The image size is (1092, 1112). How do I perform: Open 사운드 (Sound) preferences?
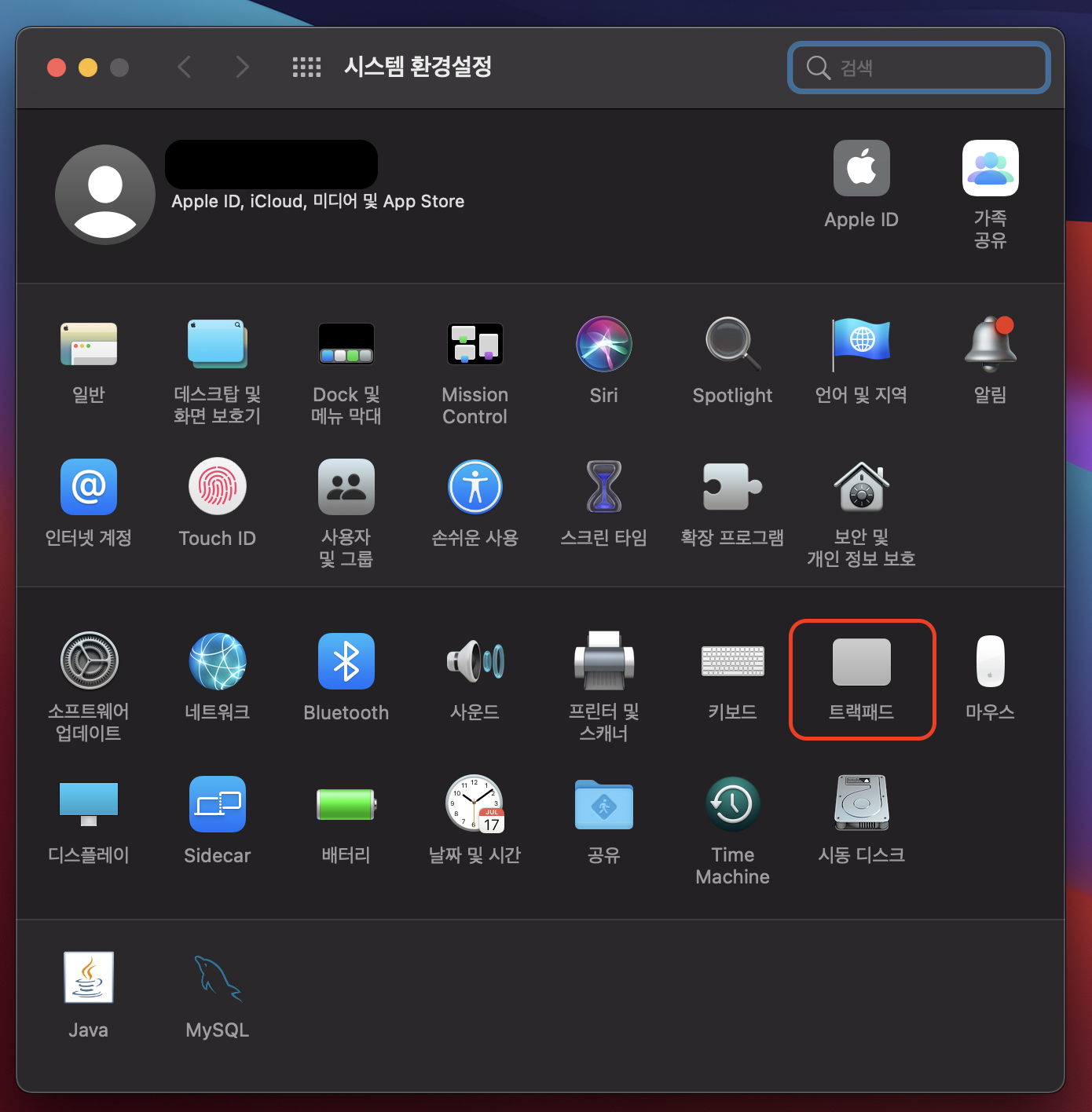click(475, 661)
